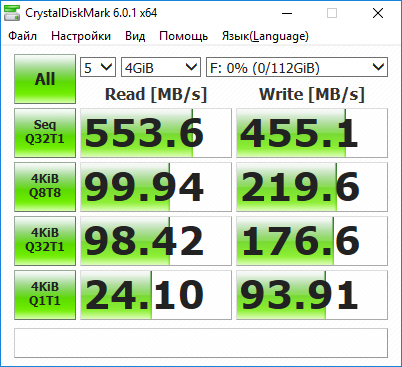This screenshot has width=402, height=367.
Task: Open the Язык(Language) menu
Action: click(x=265, y=36)
